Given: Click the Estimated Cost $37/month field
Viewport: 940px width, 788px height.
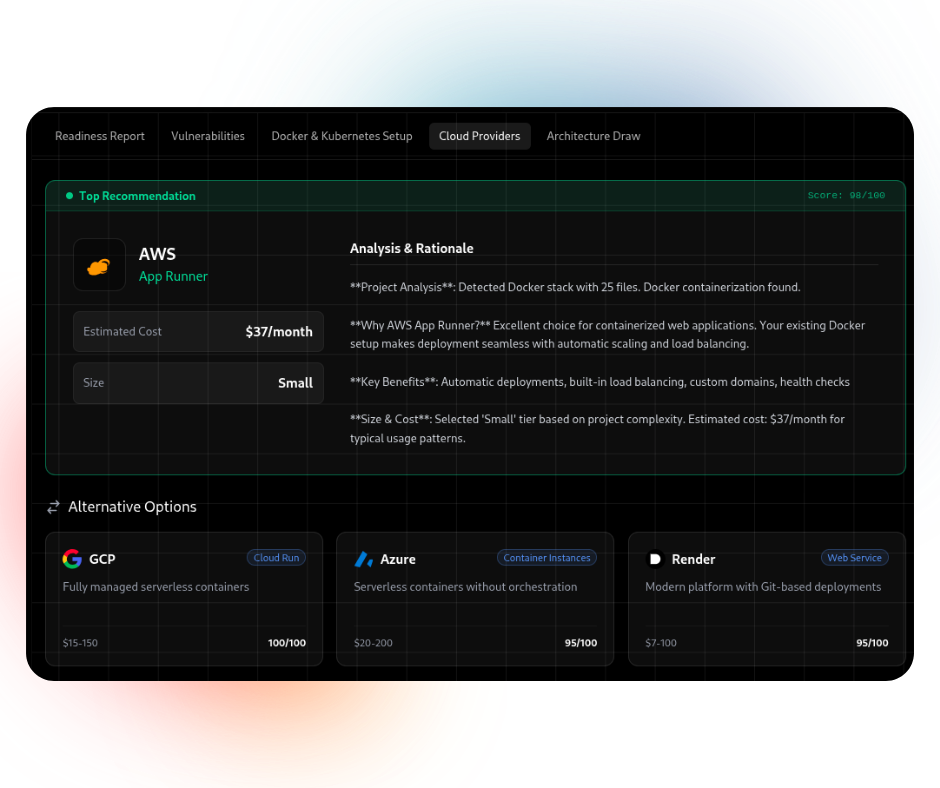Looking at the screenshot, I should pos(198,331).
